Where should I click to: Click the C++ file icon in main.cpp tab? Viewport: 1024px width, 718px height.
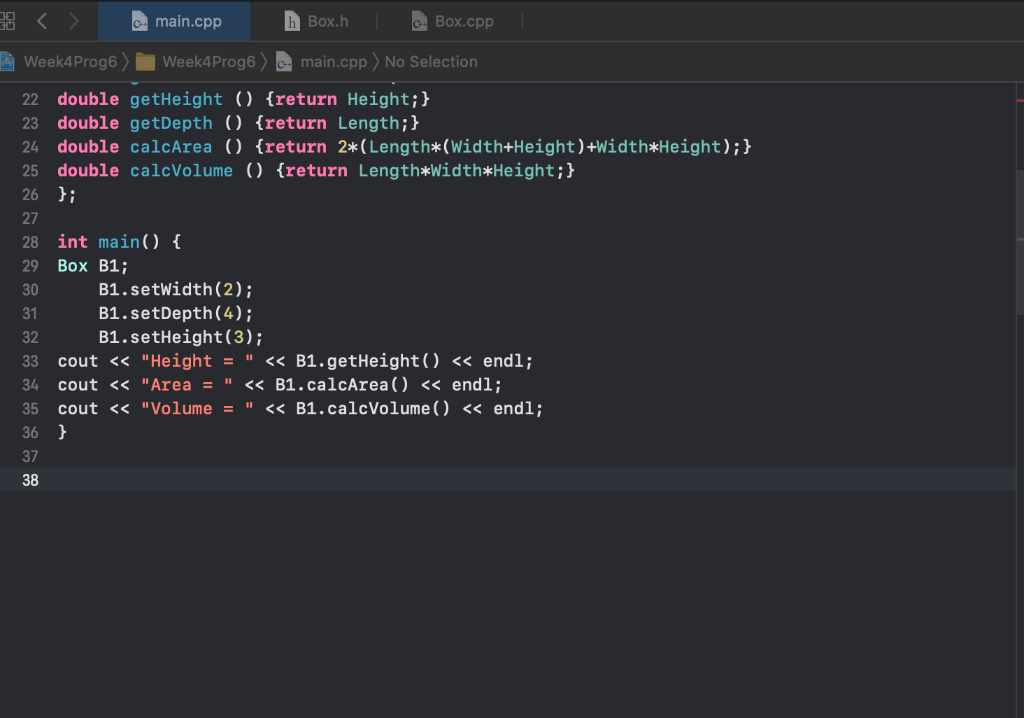[139, 22]
